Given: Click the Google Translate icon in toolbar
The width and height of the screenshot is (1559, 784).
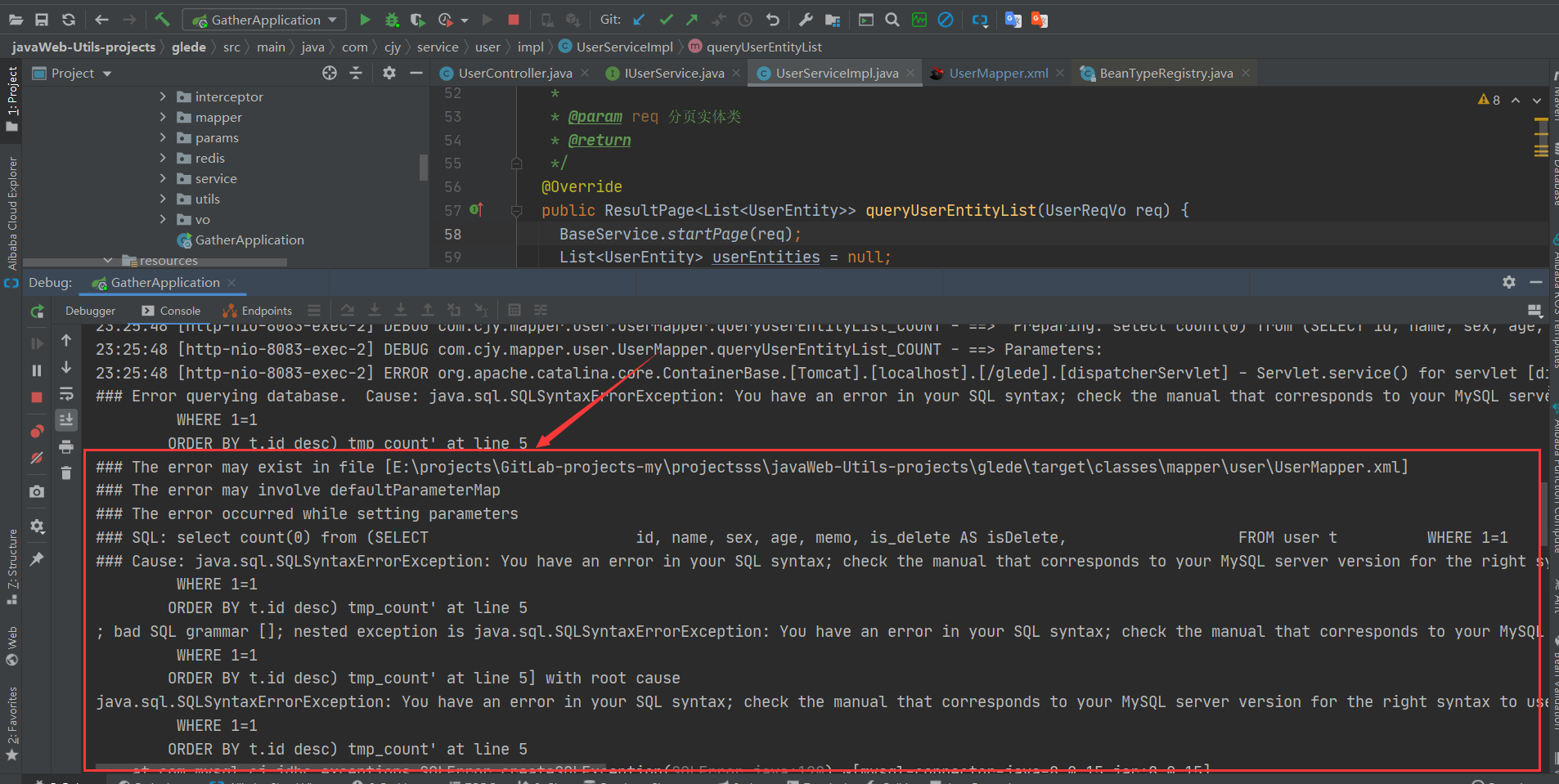Looking at the screenshot, I should point(1013,20).
